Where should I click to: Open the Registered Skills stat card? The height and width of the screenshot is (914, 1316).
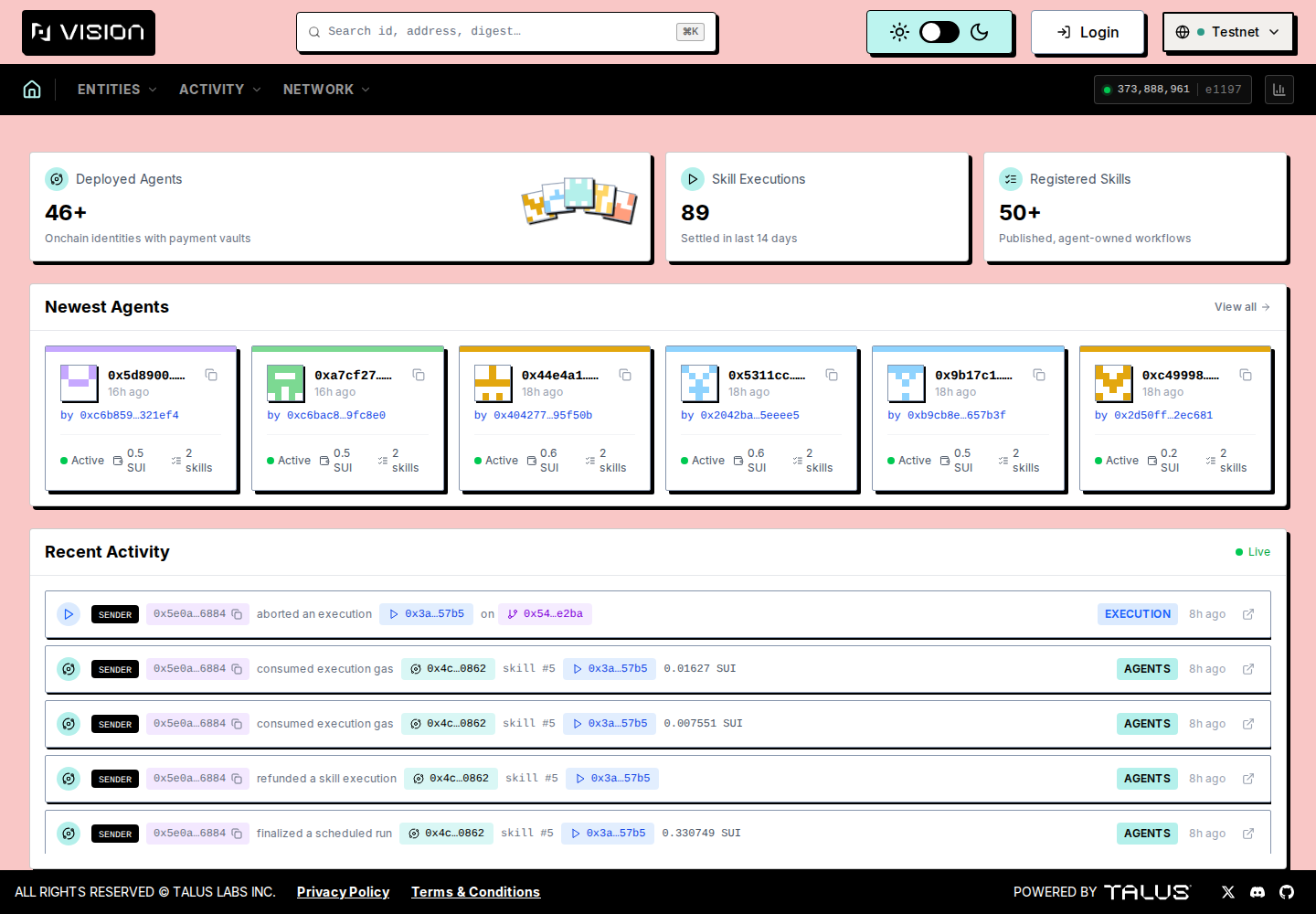[1135, 207]
